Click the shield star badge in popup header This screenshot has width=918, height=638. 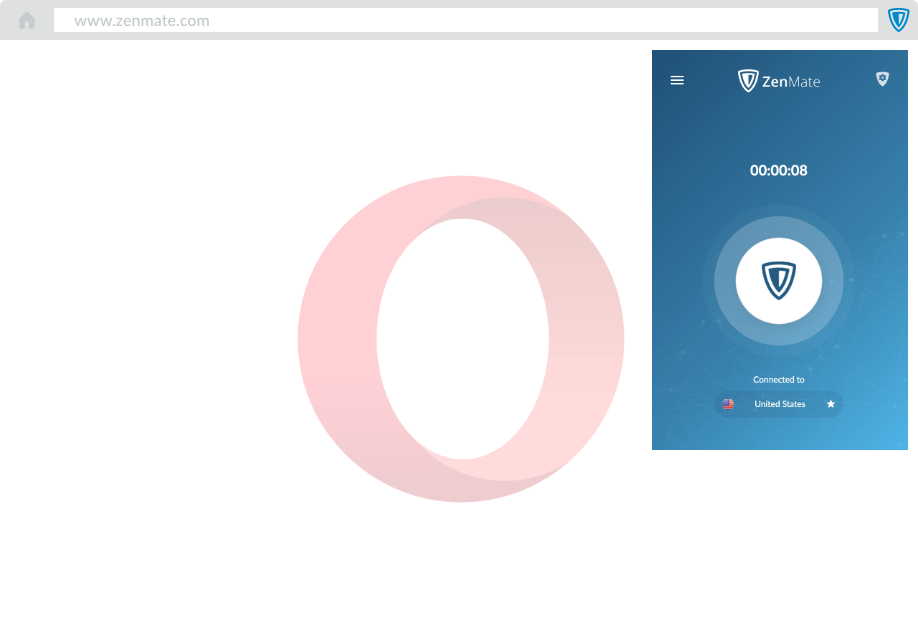tap(882, 79)
